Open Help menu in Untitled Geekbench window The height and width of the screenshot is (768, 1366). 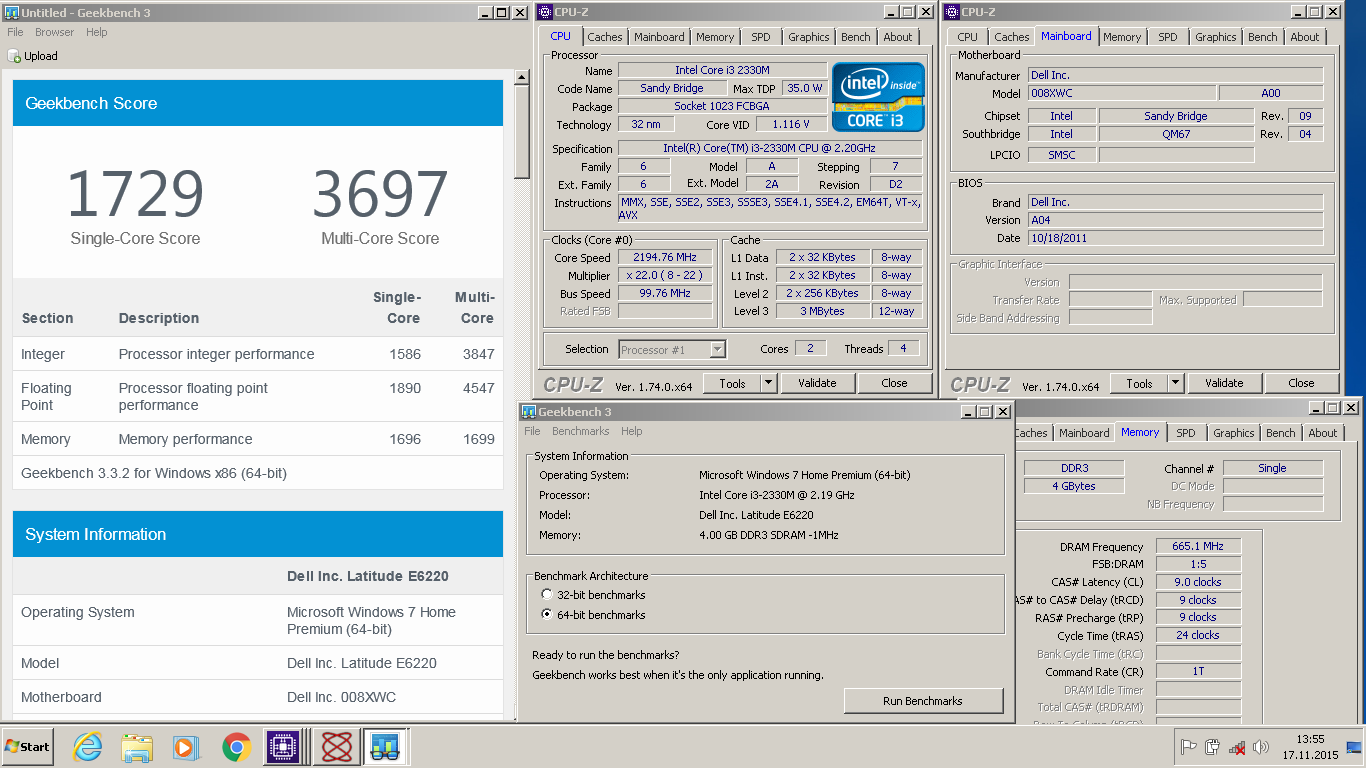[97, 32]
